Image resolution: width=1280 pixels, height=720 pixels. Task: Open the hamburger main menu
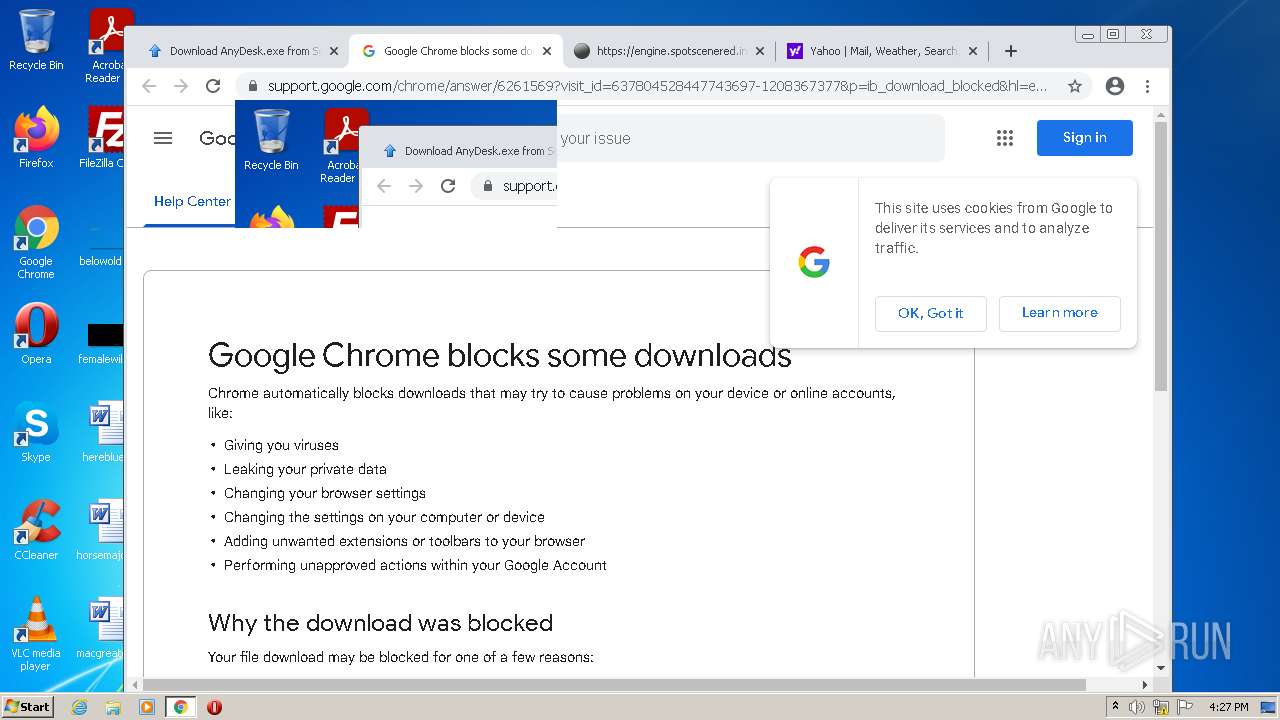(163, 138)
